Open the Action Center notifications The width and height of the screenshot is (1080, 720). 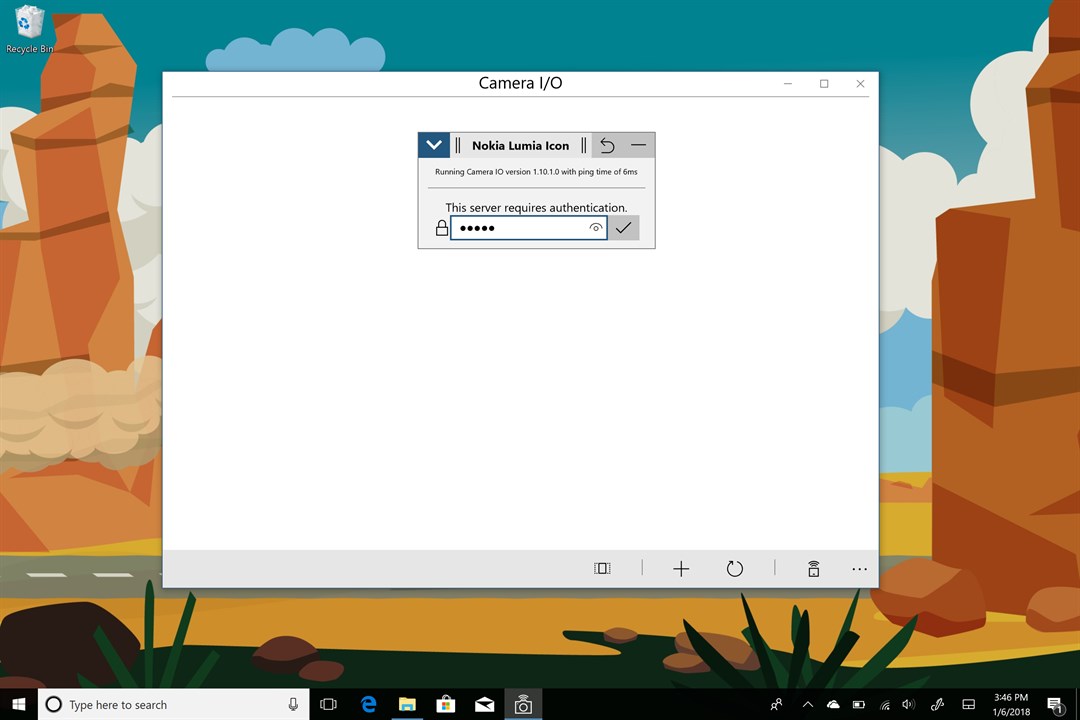[x=1055, y=704]
